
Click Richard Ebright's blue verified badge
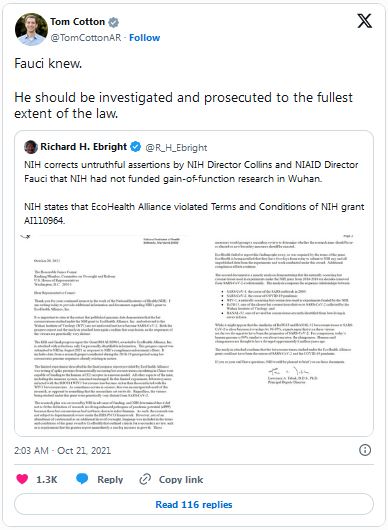(136, 147)
